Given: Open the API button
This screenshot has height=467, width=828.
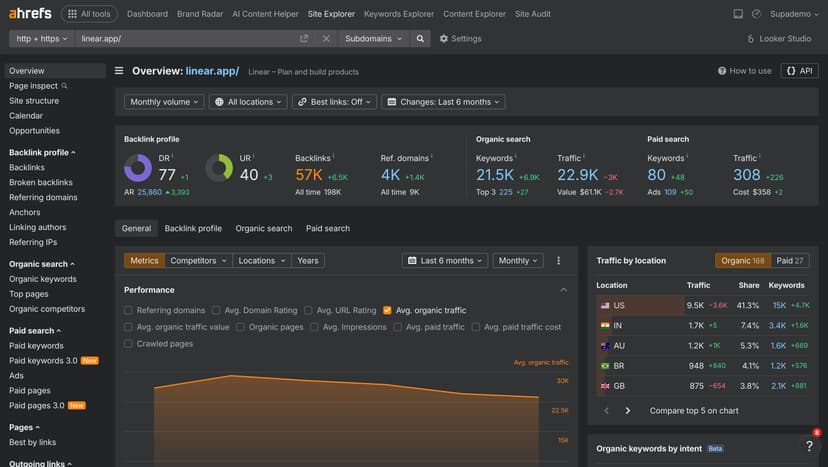Looking at the screenshot, I should [799, 71].
